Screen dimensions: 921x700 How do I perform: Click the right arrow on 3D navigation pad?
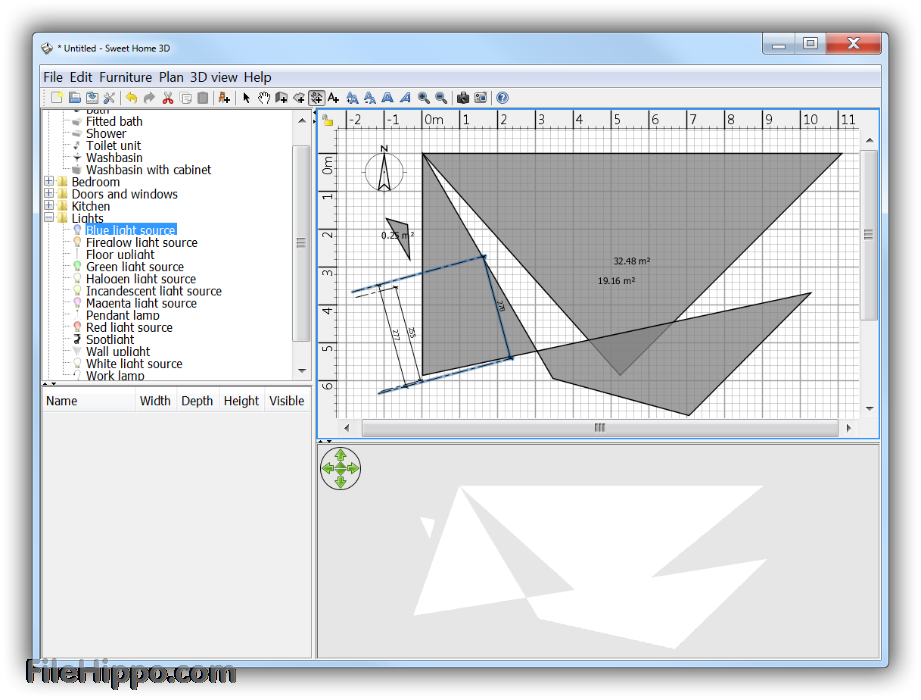pos(354,468)
